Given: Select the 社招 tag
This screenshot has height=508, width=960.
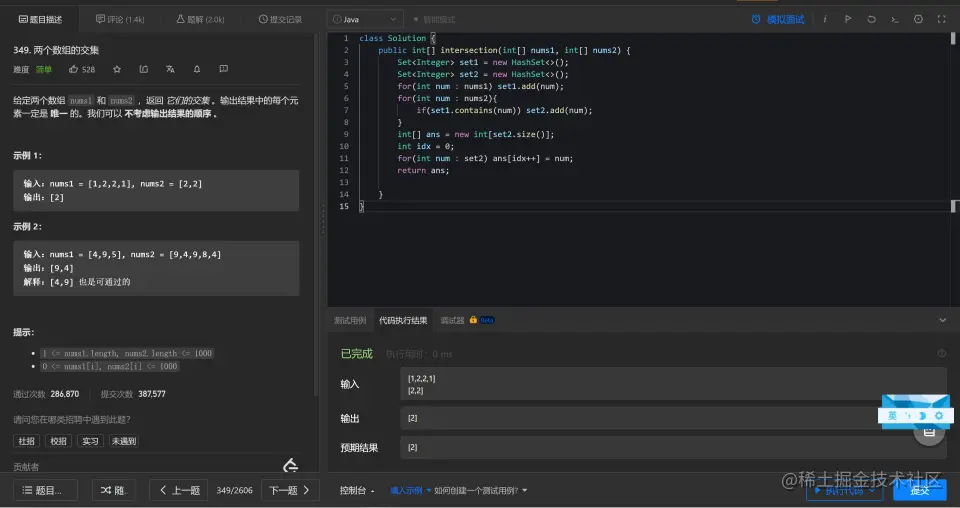Looking at the screenshot, I should click(26, 441).
